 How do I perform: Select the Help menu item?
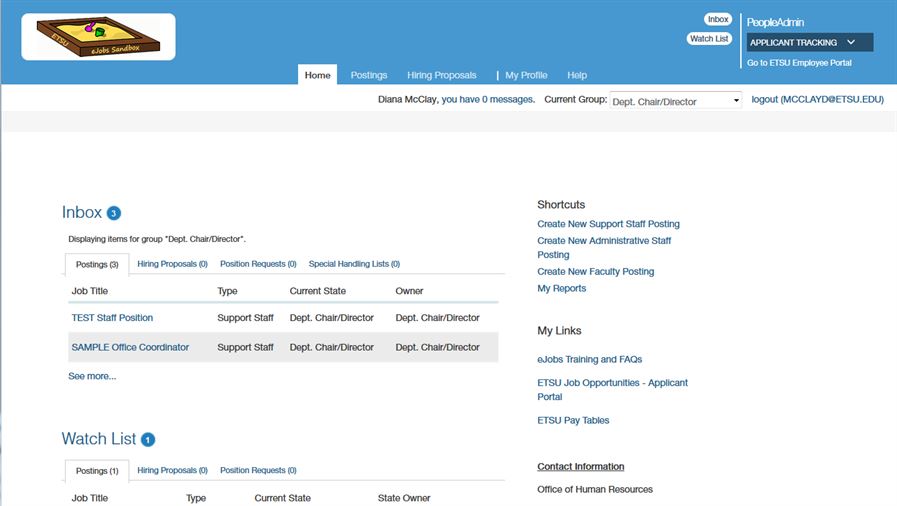(x=577, y=75)
